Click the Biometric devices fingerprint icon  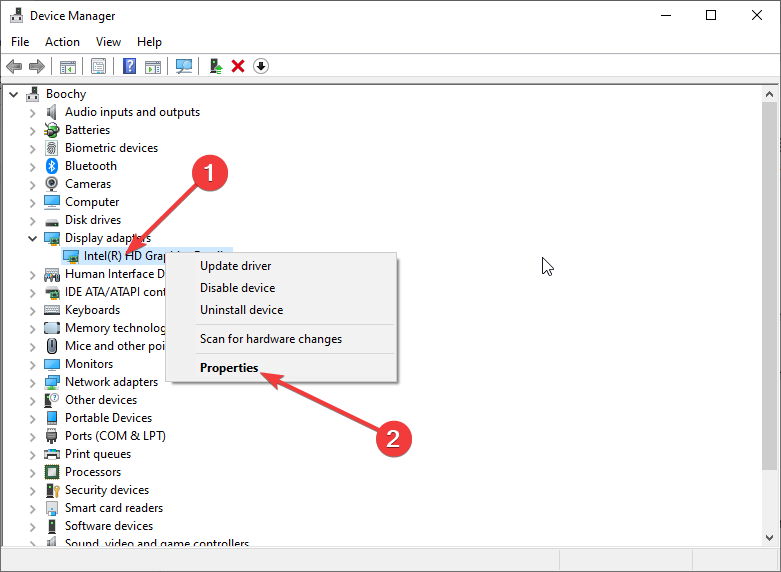pos(52,148)
